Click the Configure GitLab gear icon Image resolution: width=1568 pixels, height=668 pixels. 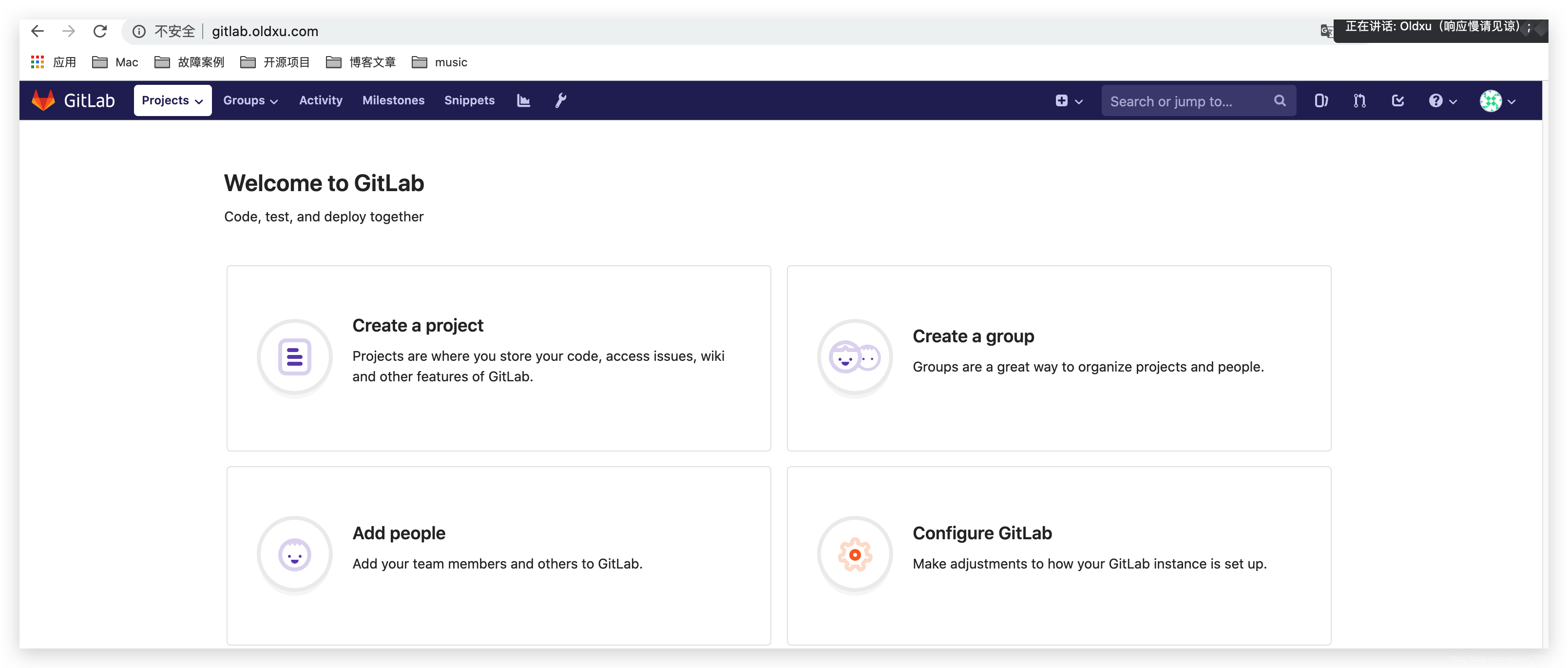855,555
